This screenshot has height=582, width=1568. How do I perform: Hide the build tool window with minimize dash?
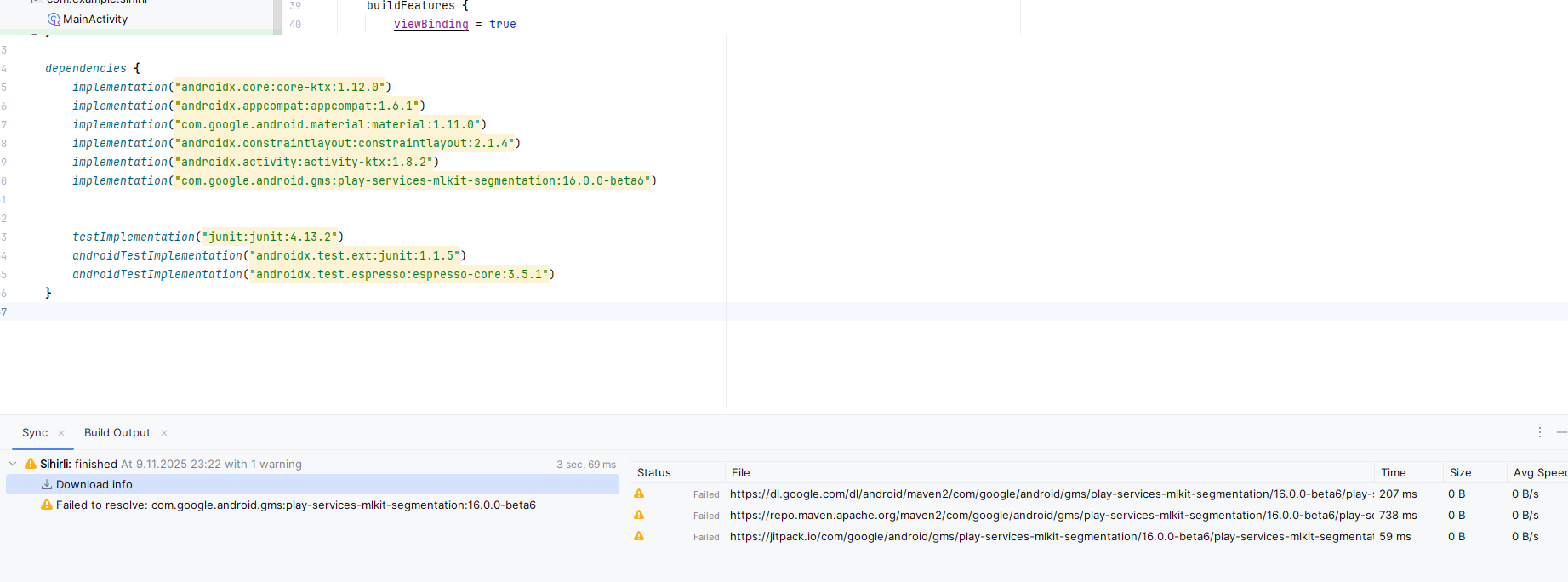pyautogui.click(x=1561, y=432)
